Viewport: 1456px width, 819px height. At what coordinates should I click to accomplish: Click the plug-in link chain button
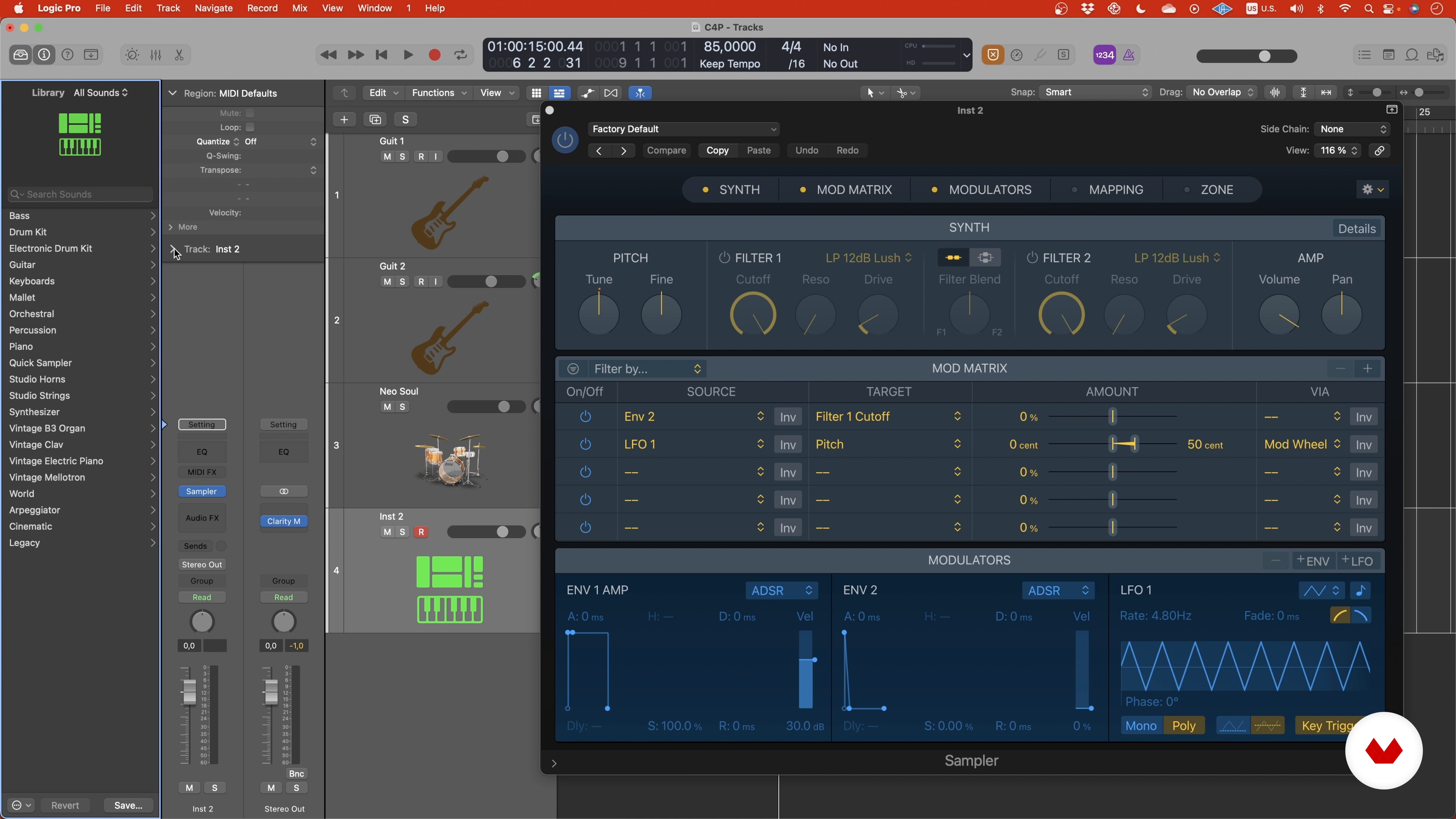[x=1379, y=151]
